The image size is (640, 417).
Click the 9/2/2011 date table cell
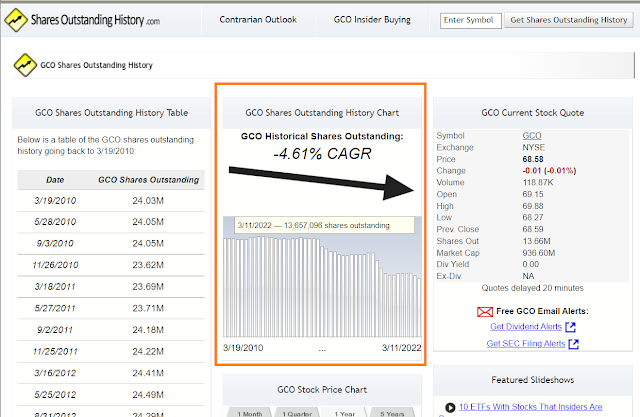point(55,330)
